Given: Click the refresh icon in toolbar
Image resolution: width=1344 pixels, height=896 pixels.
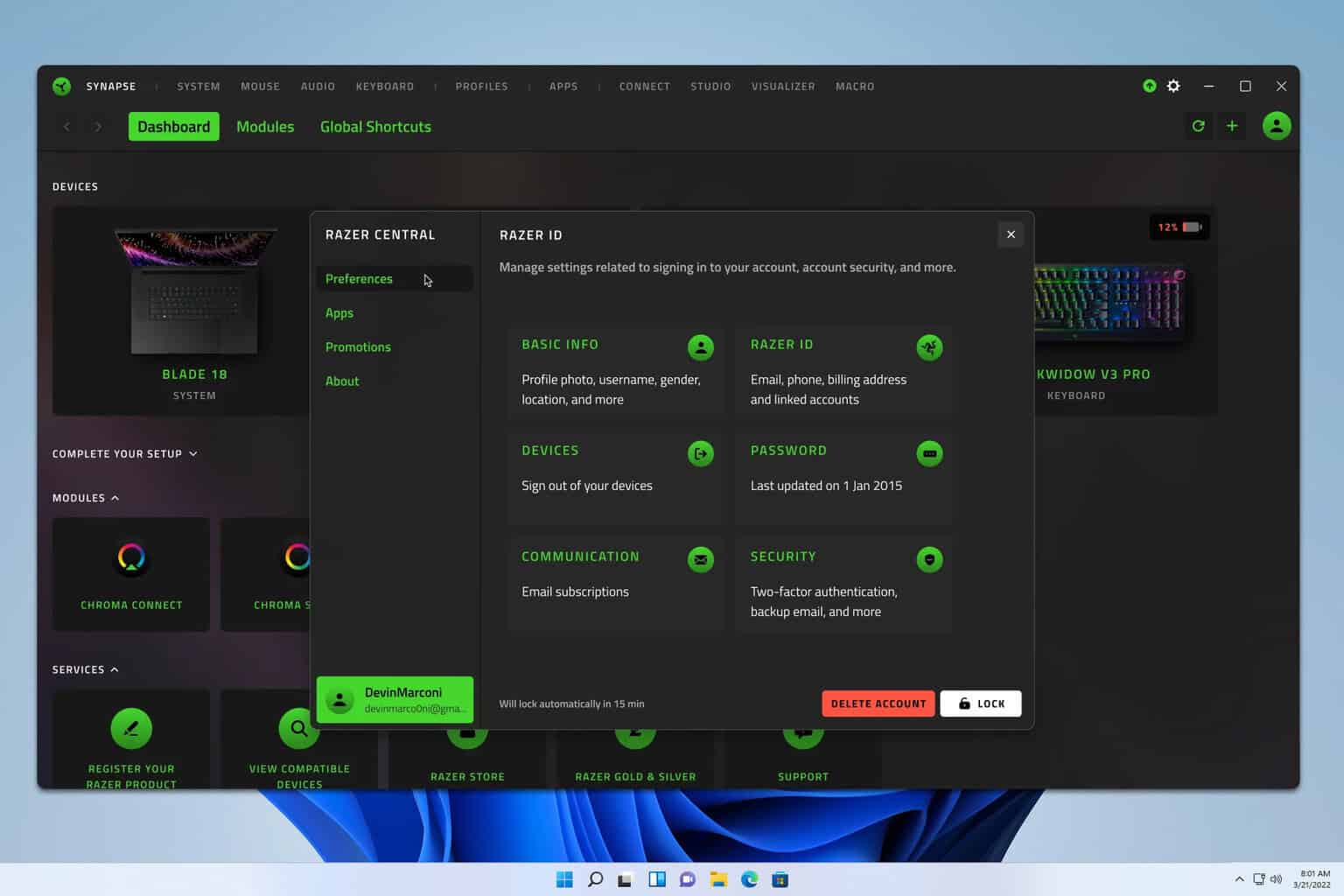Looking at the screenshot, I should click(1198, 126).
